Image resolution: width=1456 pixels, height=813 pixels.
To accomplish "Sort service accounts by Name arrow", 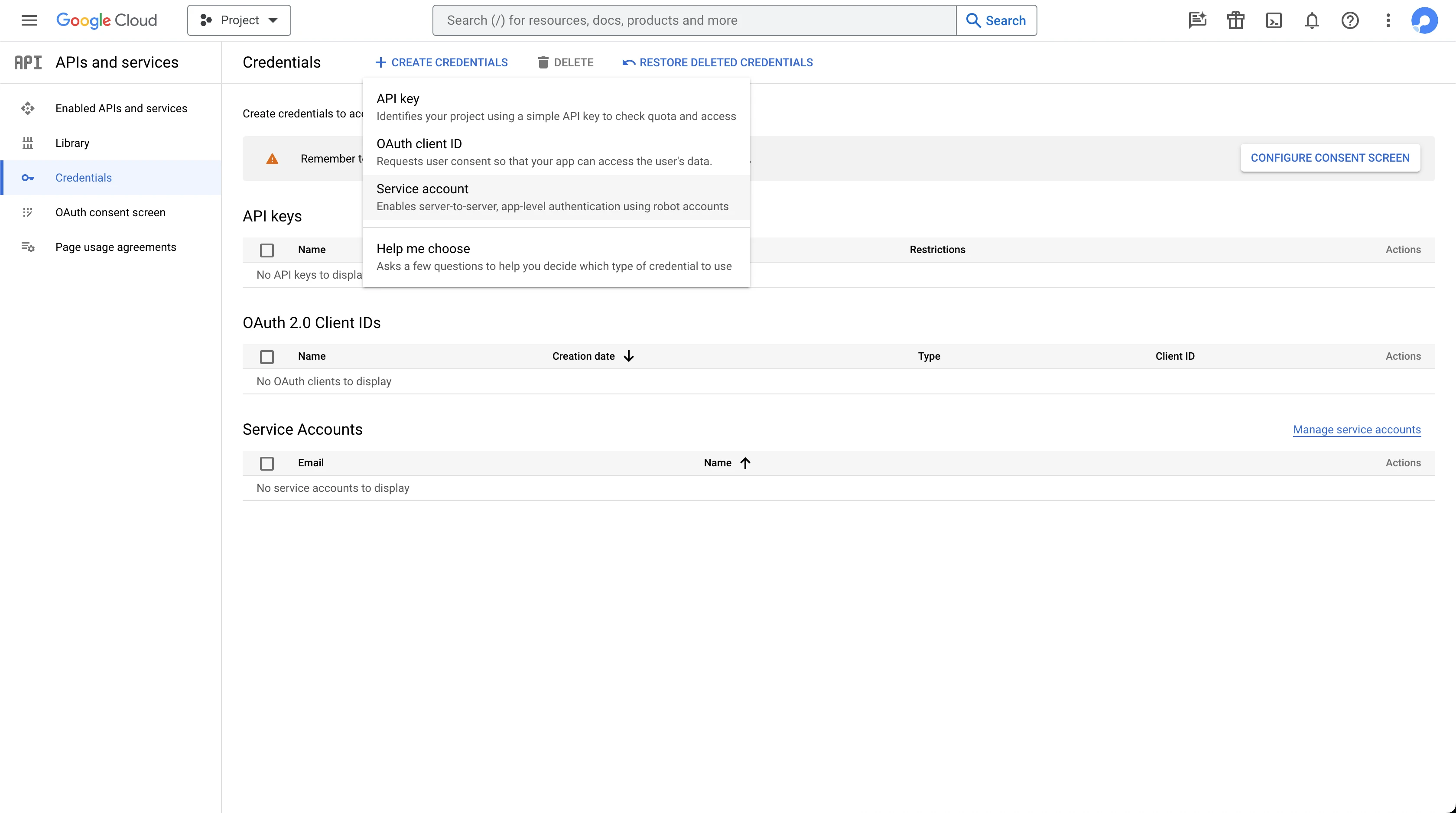I will click(x=745, y=463).
